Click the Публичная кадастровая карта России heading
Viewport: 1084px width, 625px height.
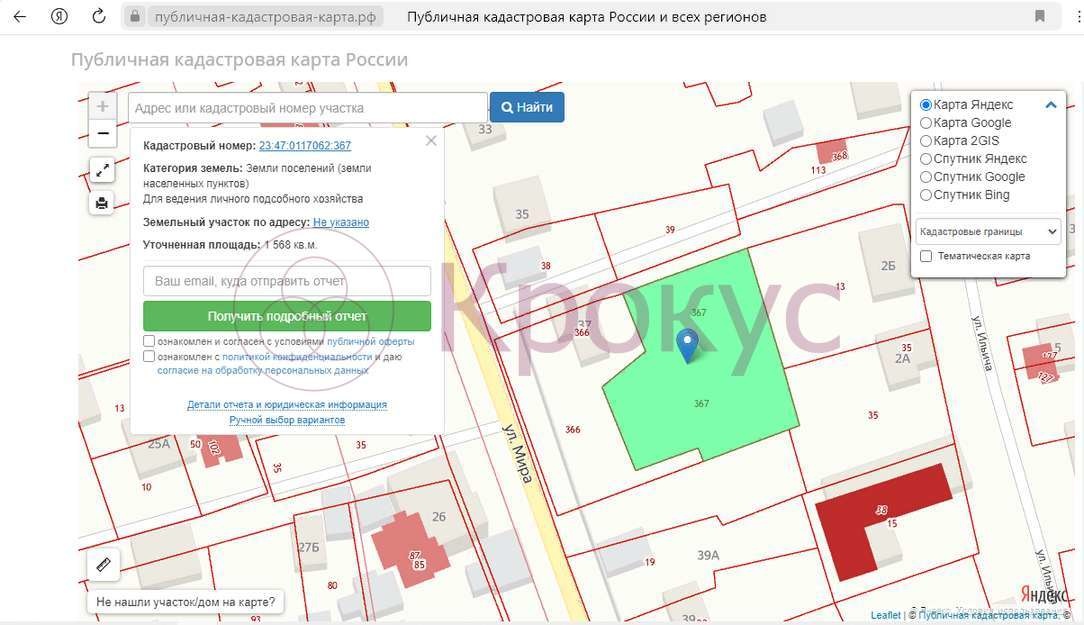click(239, 59)
